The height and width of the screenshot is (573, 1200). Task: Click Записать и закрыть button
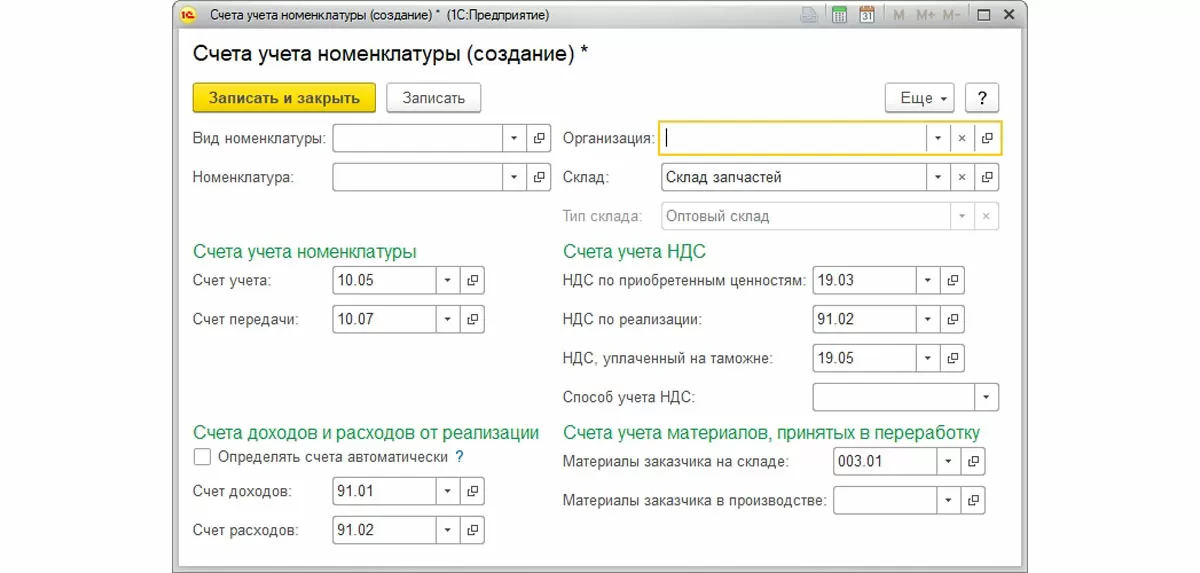tap(284, 98)
